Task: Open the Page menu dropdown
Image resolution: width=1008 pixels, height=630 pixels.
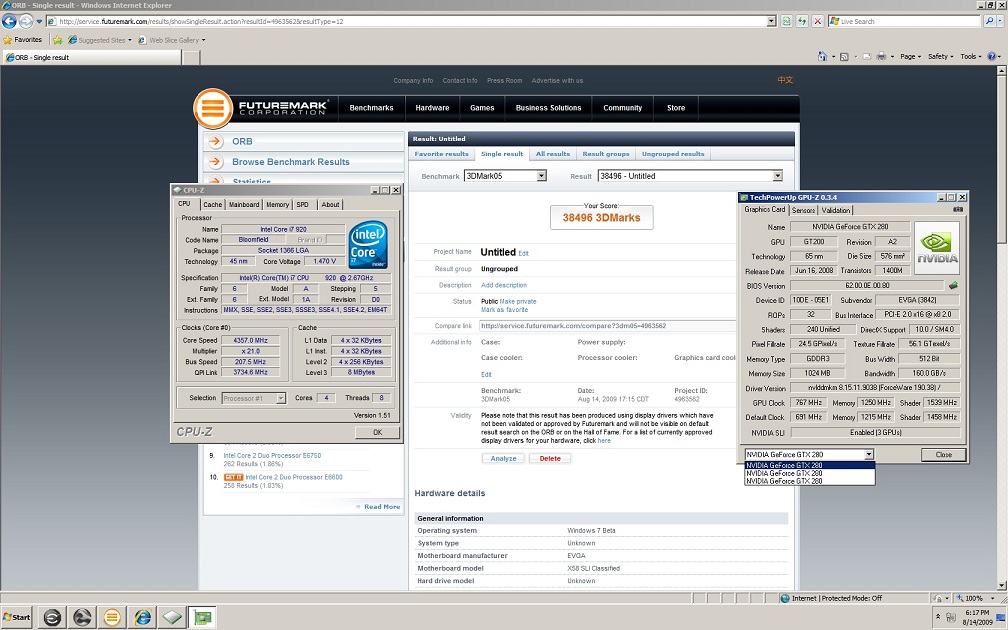Action: pyautogui.click(x=910, y=57)
